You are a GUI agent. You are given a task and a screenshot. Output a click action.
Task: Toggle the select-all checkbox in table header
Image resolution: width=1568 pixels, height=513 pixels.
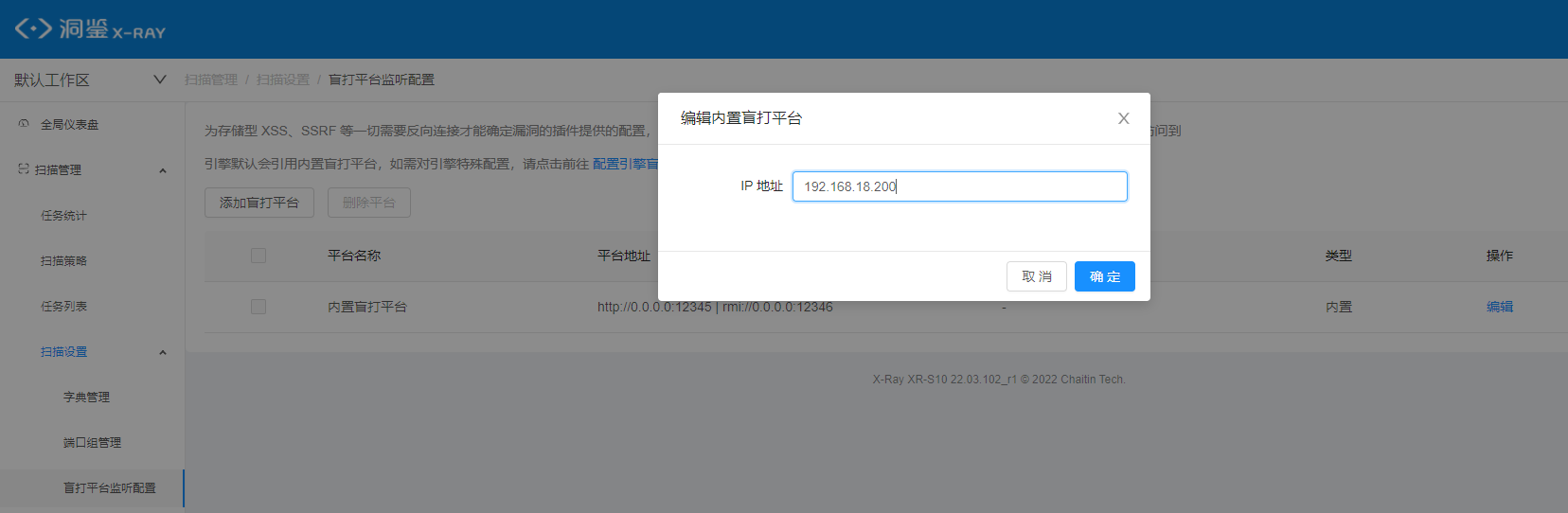click(258, 256)
